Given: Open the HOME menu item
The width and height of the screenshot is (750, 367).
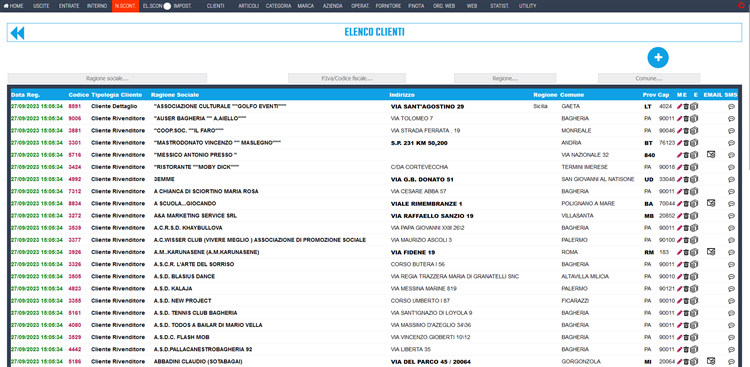Looking at the screenshot, I should tap(13, 6).
